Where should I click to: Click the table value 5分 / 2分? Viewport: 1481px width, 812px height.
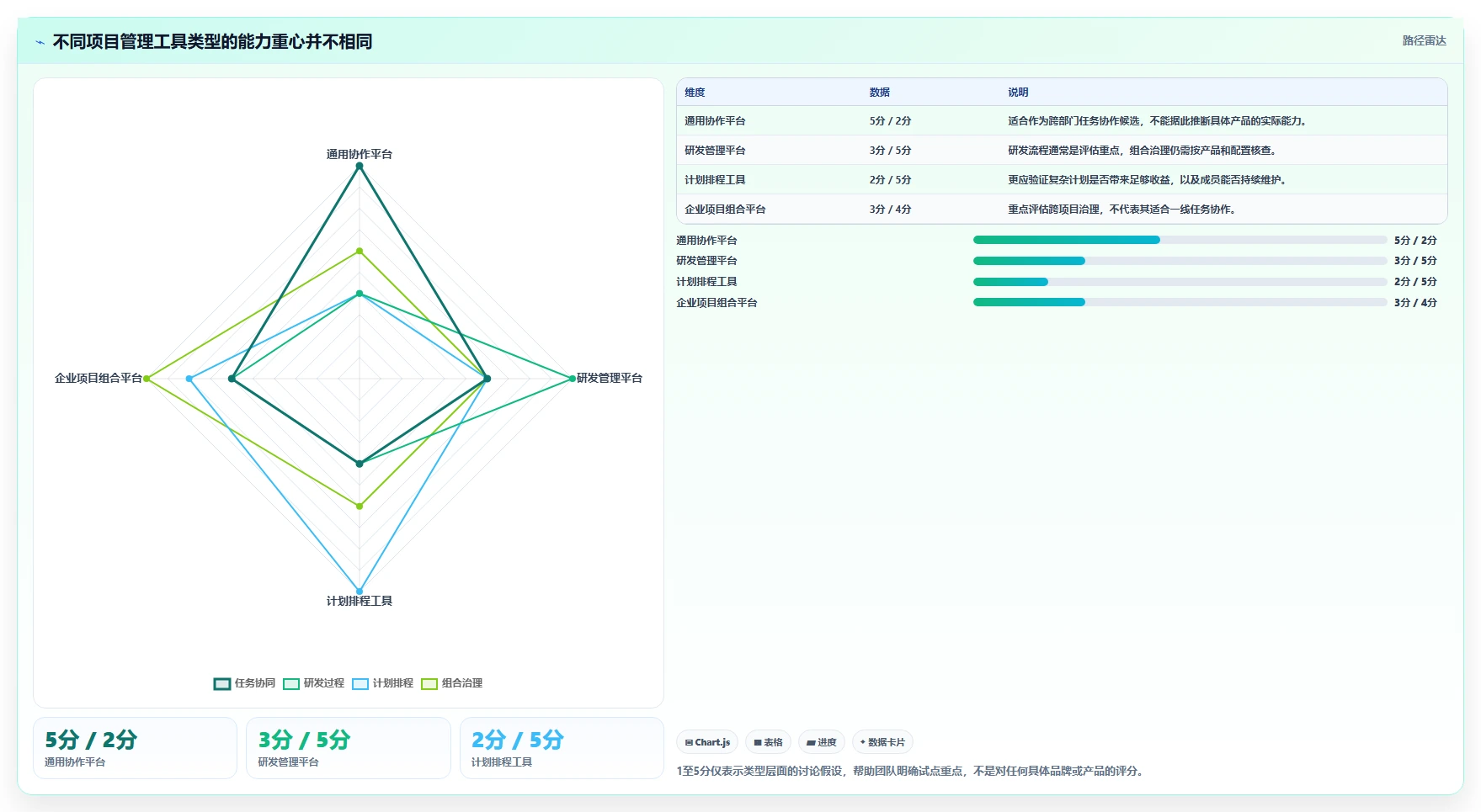coord(890,121)
